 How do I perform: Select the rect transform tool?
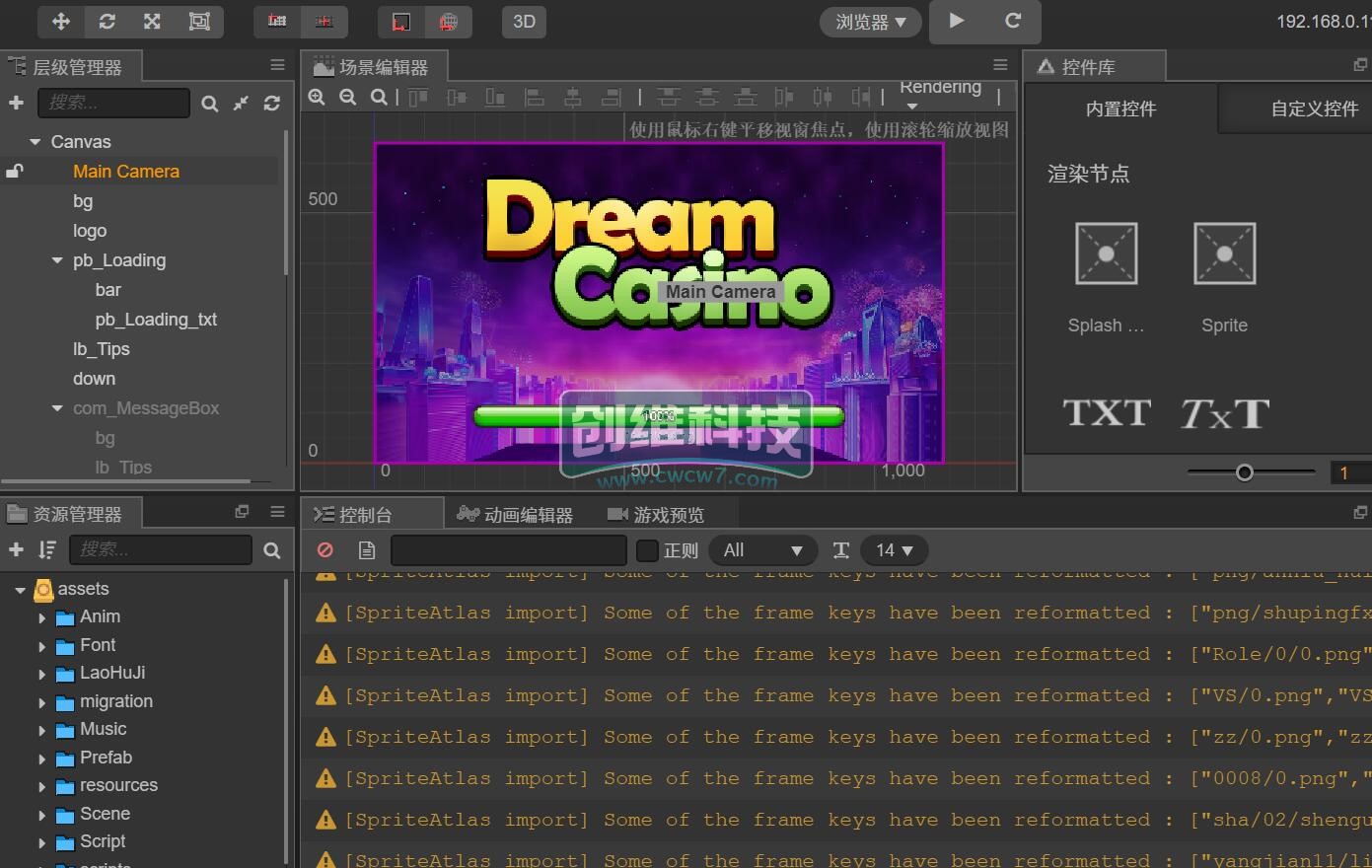coord(199,21)
